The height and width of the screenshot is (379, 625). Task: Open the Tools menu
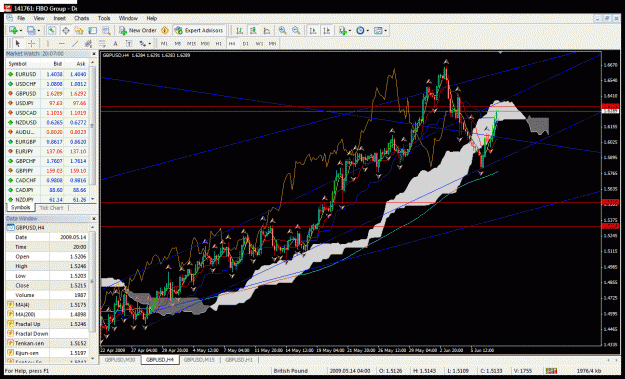(x=104, y=18)
